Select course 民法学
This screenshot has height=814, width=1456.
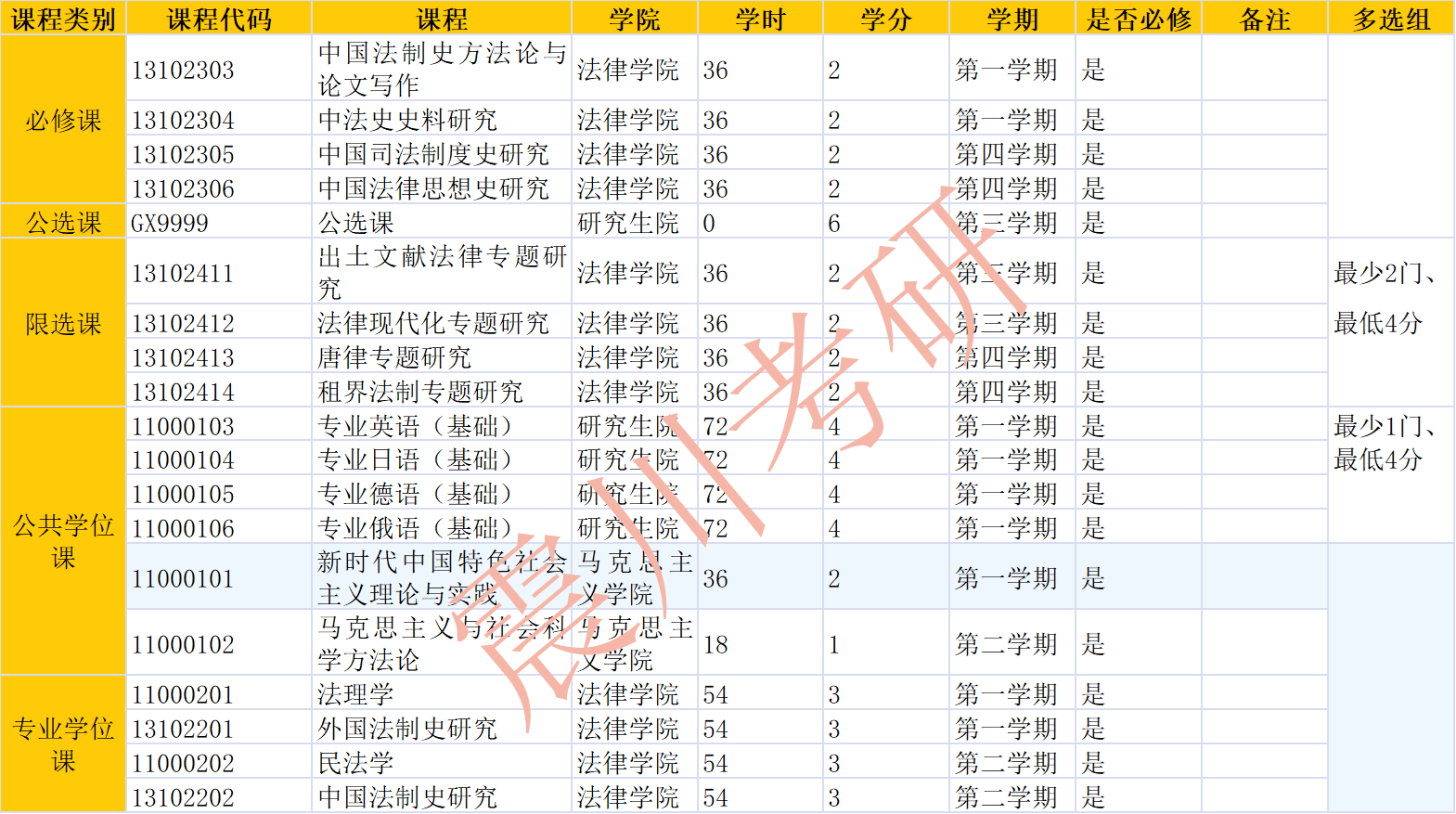355,763
